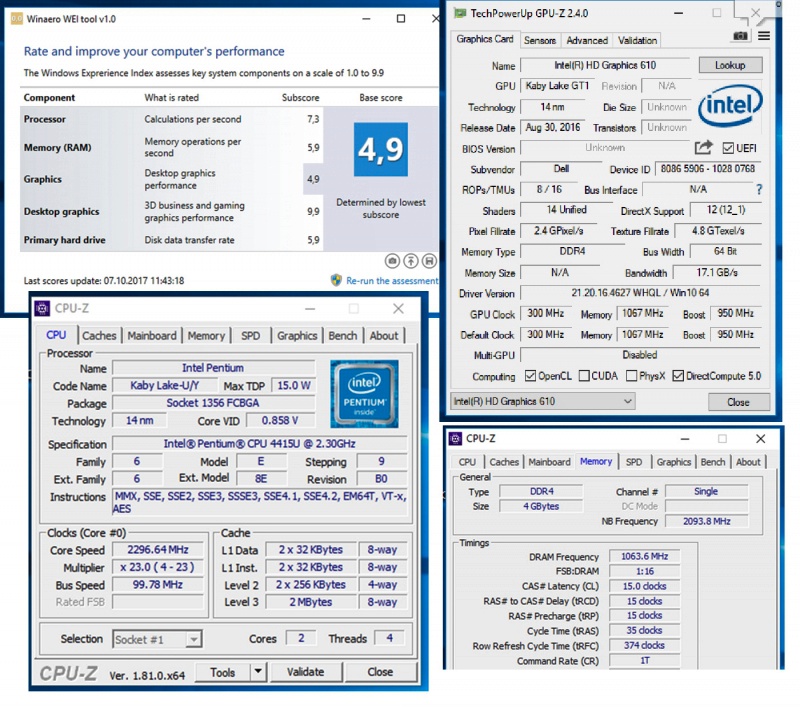Open SPD tab in the CPU-Z memory timings window
The height and width of the screenshot is (709, 800).
pyautogui.click(x=634, y=462)
